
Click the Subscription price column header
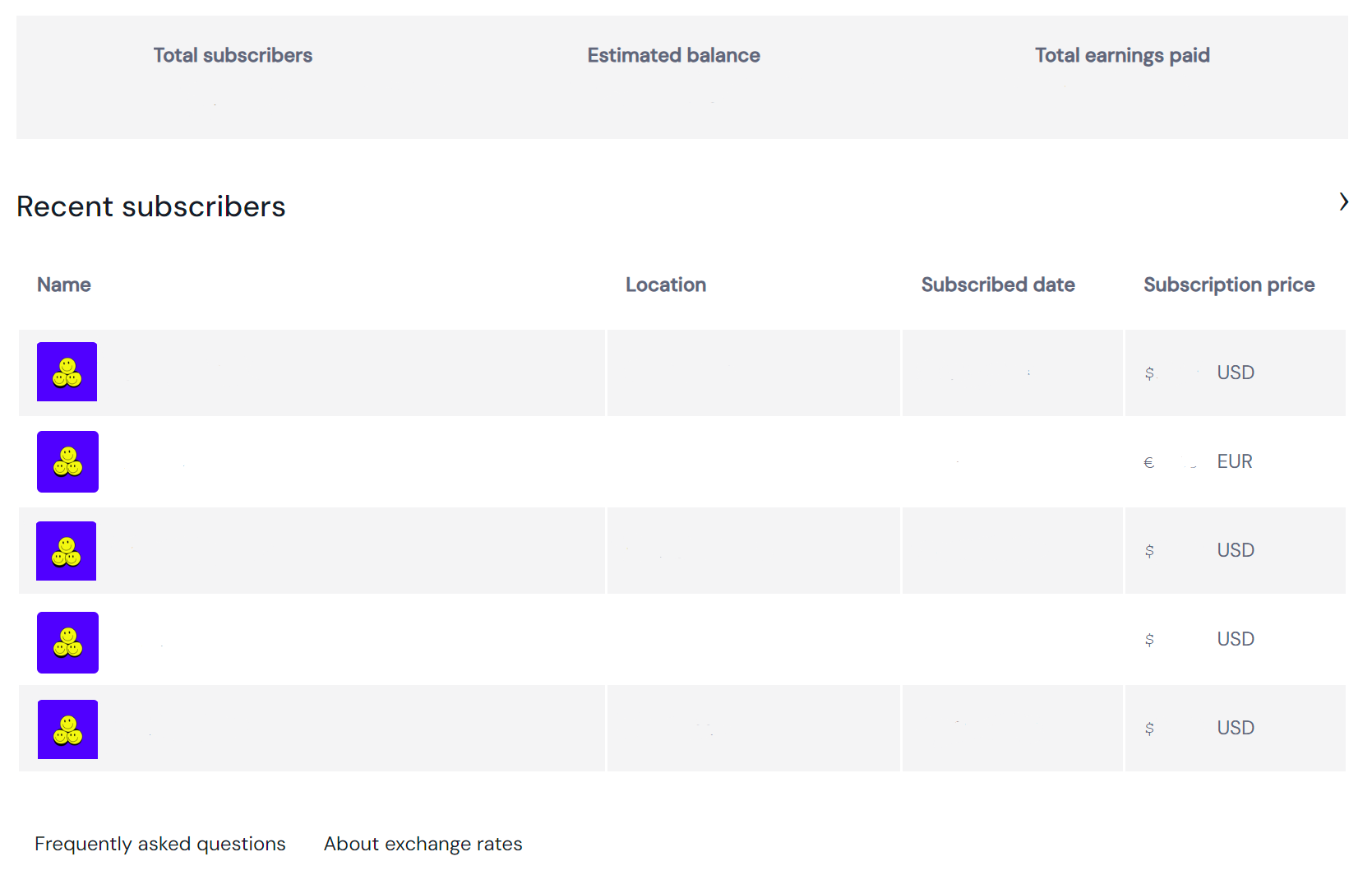pyautogui.click(x=1228, y=285)
